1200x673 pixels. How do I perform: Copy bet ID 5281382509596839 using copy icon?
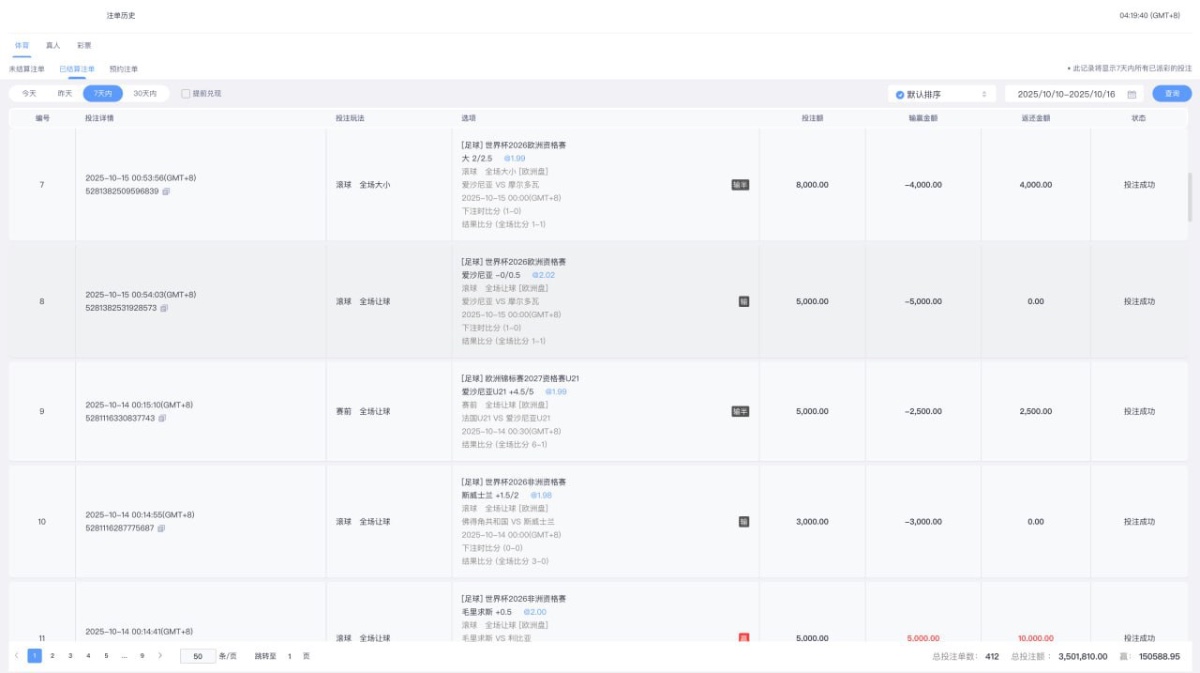pos(166,191)
